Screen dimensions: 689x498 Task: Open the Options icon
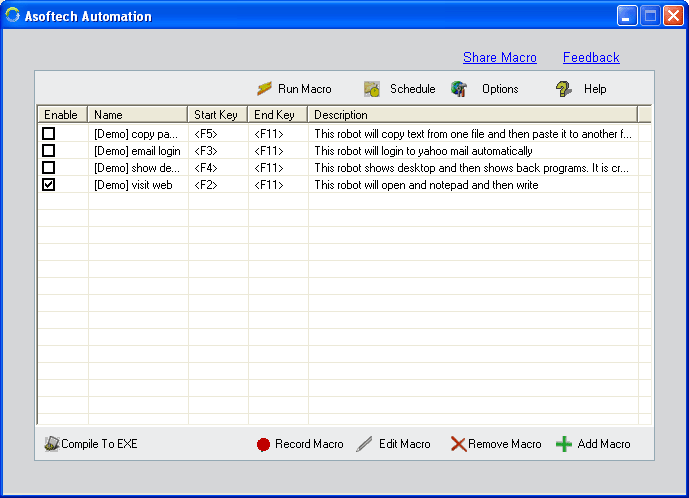pos(459,89)
